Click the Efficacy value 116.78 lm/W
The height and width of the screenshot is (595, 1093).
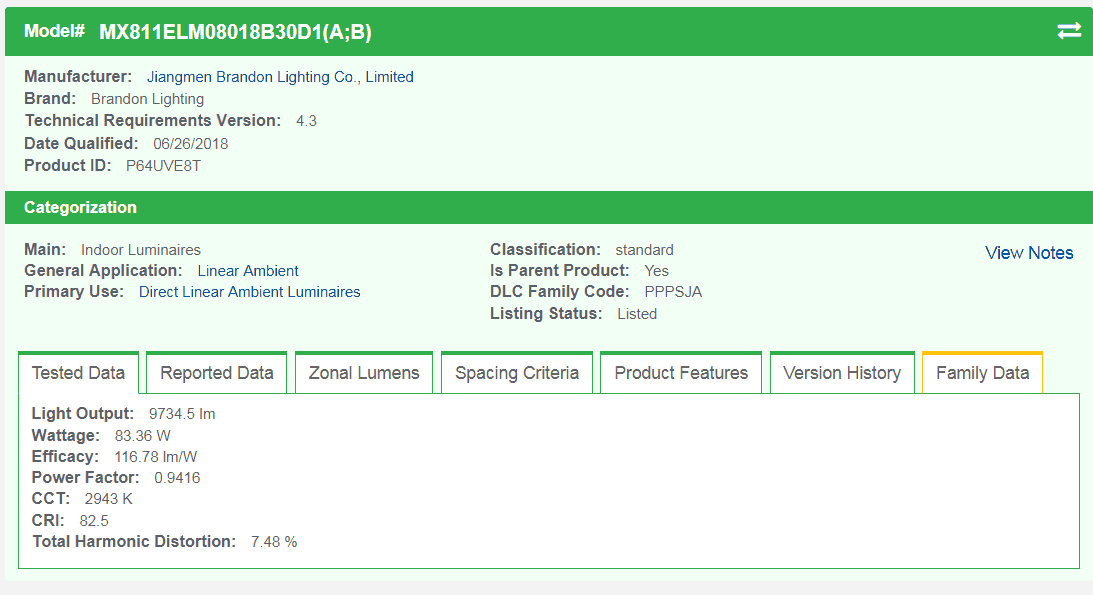156,457
